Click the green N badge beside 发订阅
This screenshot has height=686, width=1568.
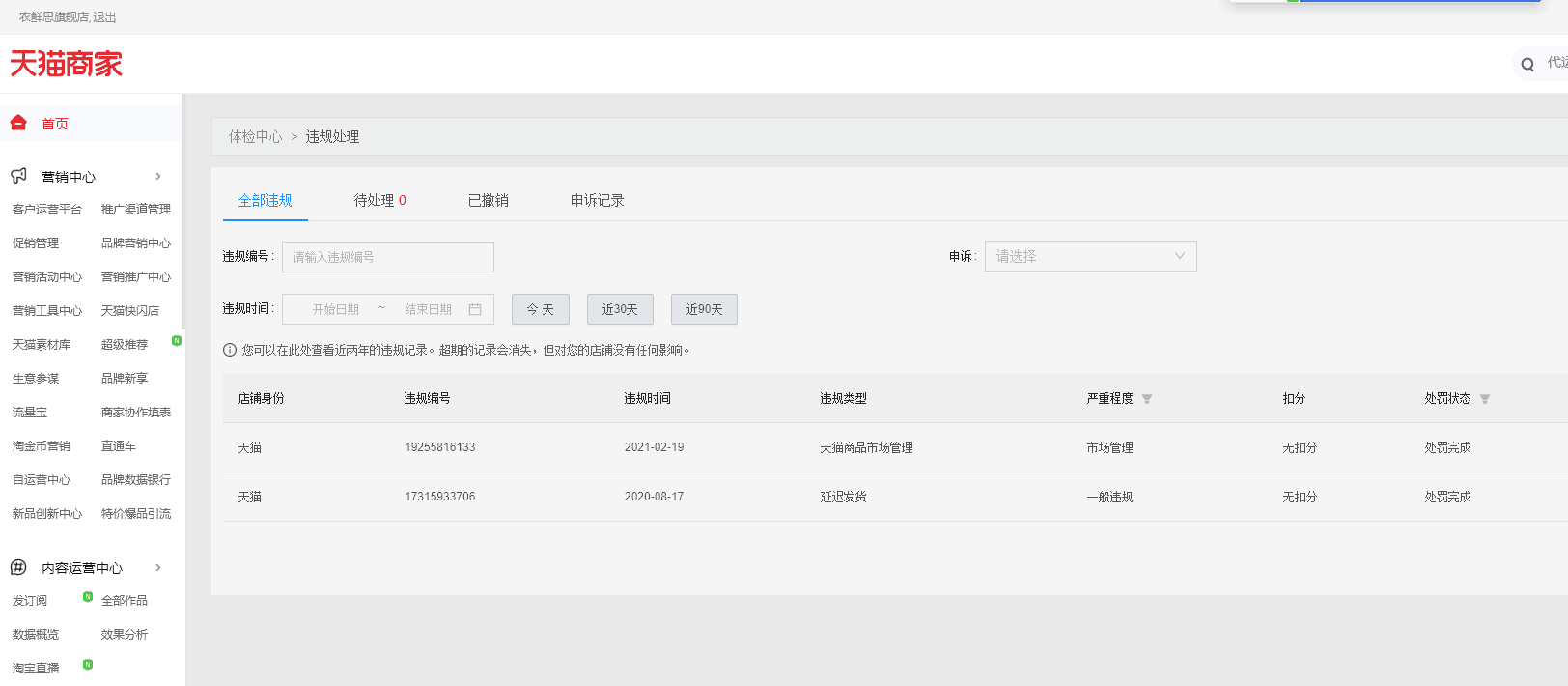pyautogui.click(x=88, y=596)
